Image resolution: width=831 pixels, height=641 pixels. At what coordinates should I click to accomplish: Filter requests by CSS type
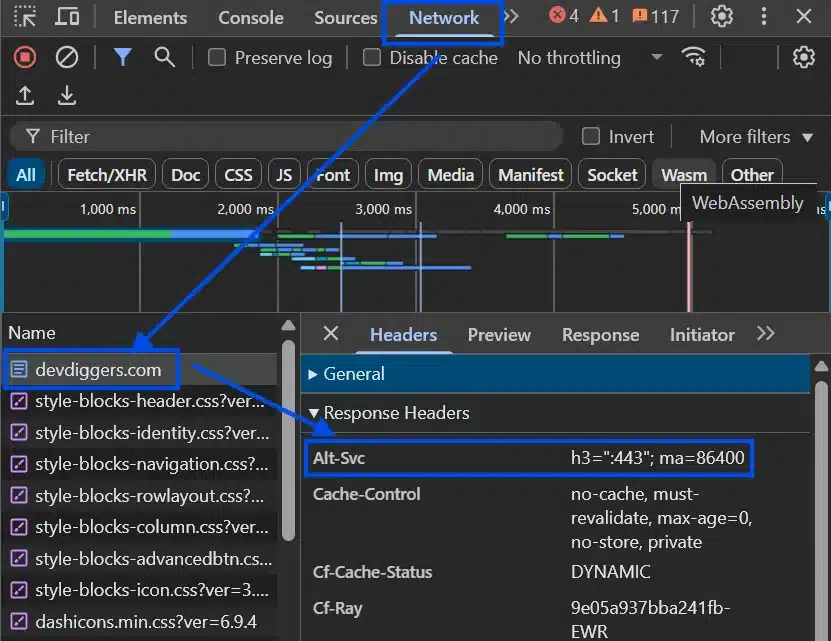(x=238, y=174)
